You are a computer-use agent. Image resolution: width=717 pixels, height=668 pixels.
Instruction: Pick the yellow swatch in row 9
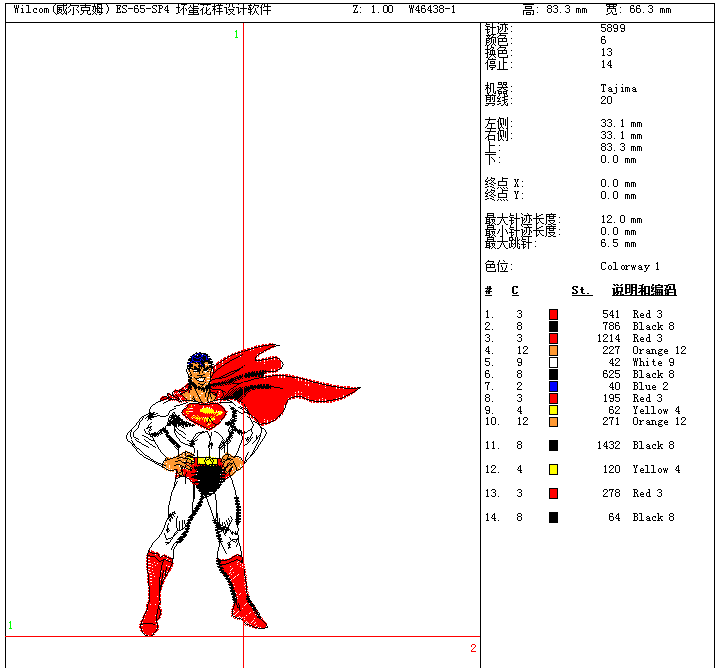(x=553, y=410)
